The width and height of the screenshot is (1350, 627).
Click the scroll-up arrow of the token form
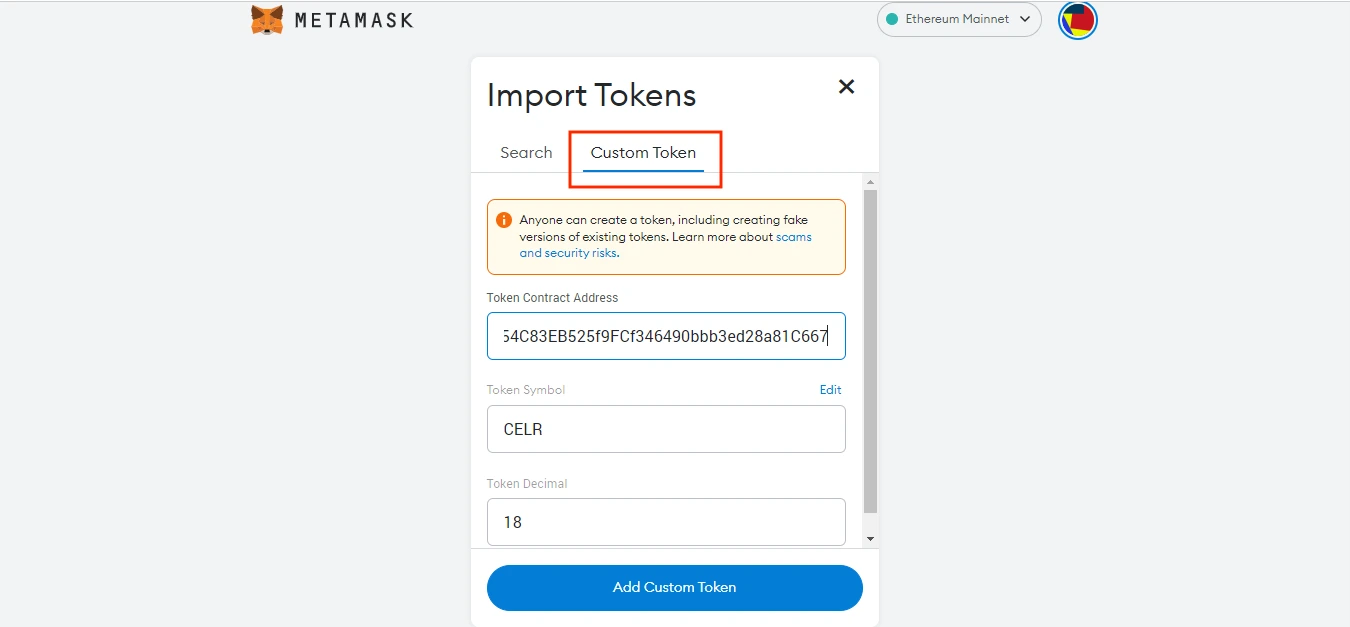(870, 183)
